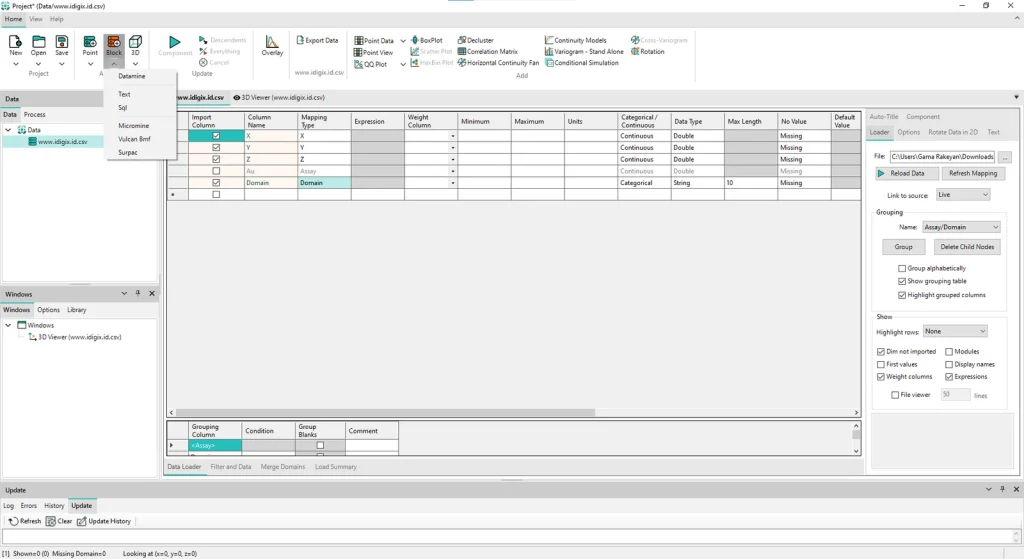This screenshot has width=1024, height=559.
Task: Open the 3D Viewer document tab
Action: coord(279,97)
